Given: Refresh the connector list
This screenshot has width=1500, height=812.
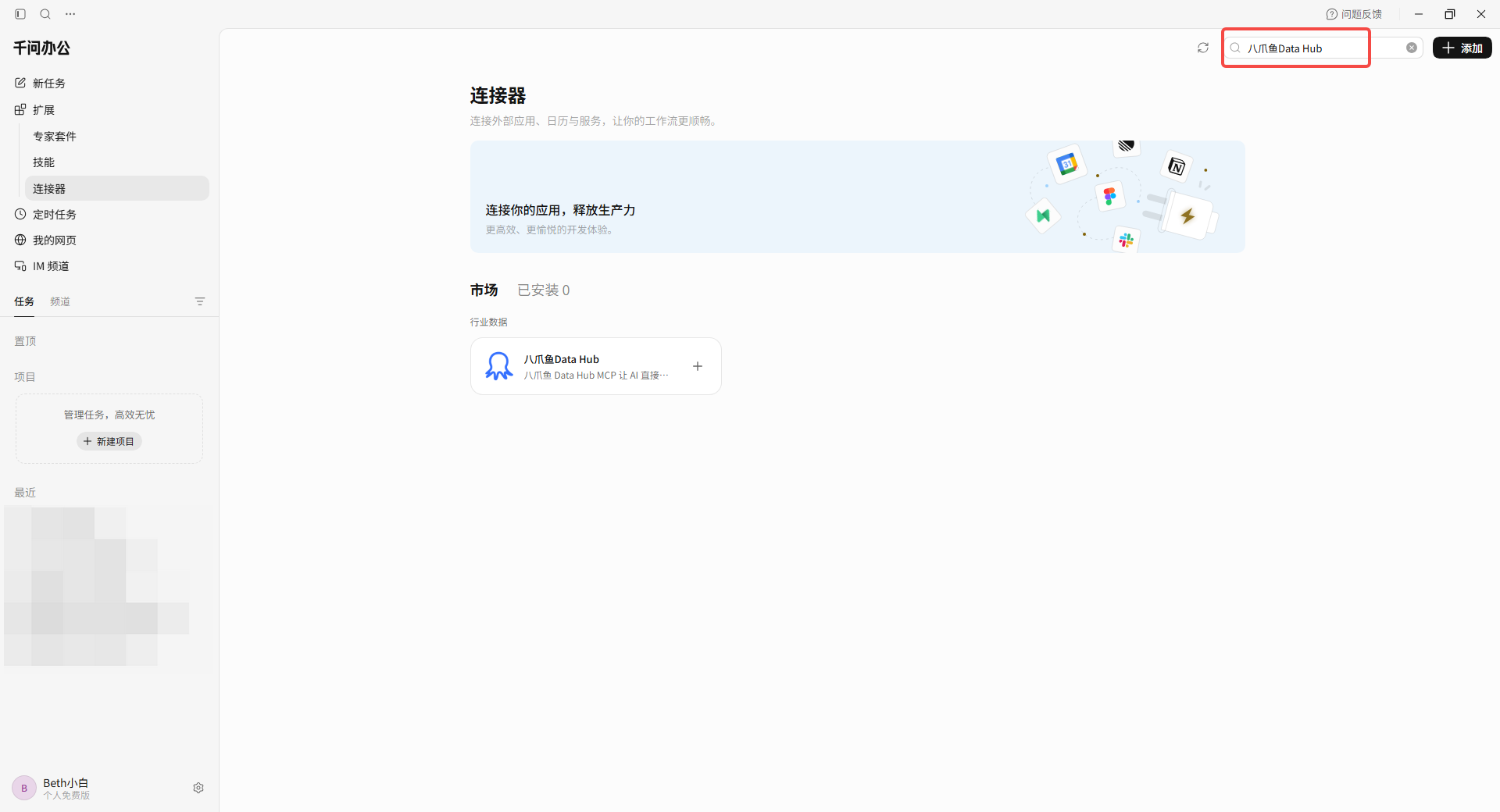Looking at the screenshot, I should [x=1203, y=48].
